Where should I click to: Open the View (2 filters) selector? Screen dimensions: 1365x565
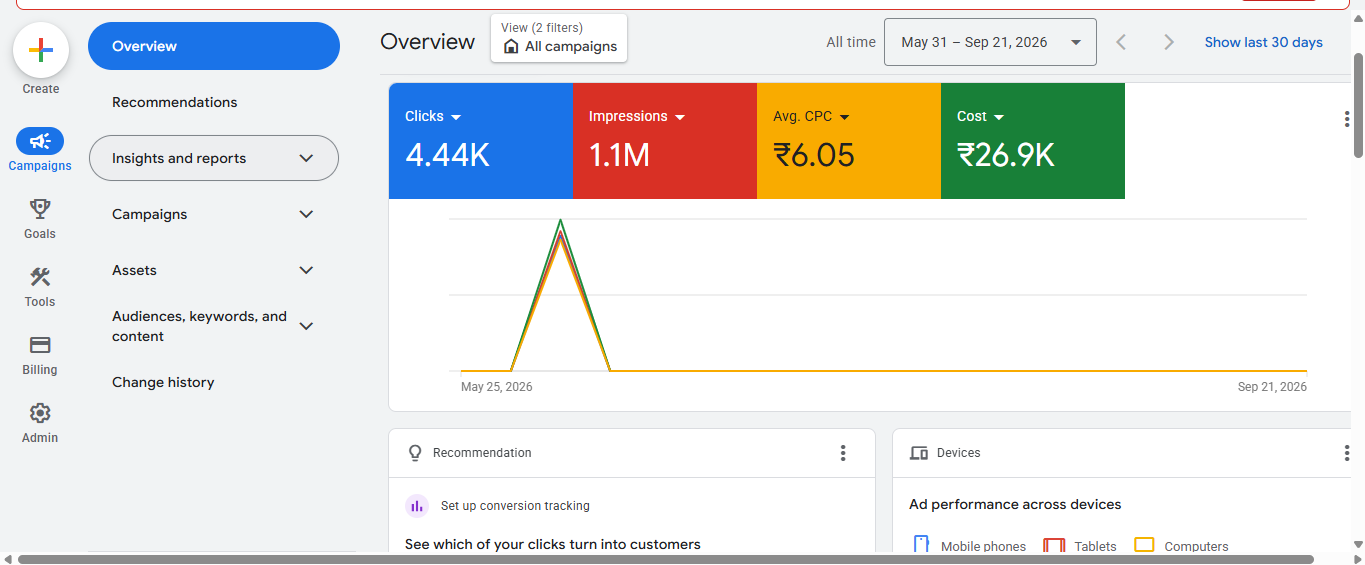click(x=559, y=38)
